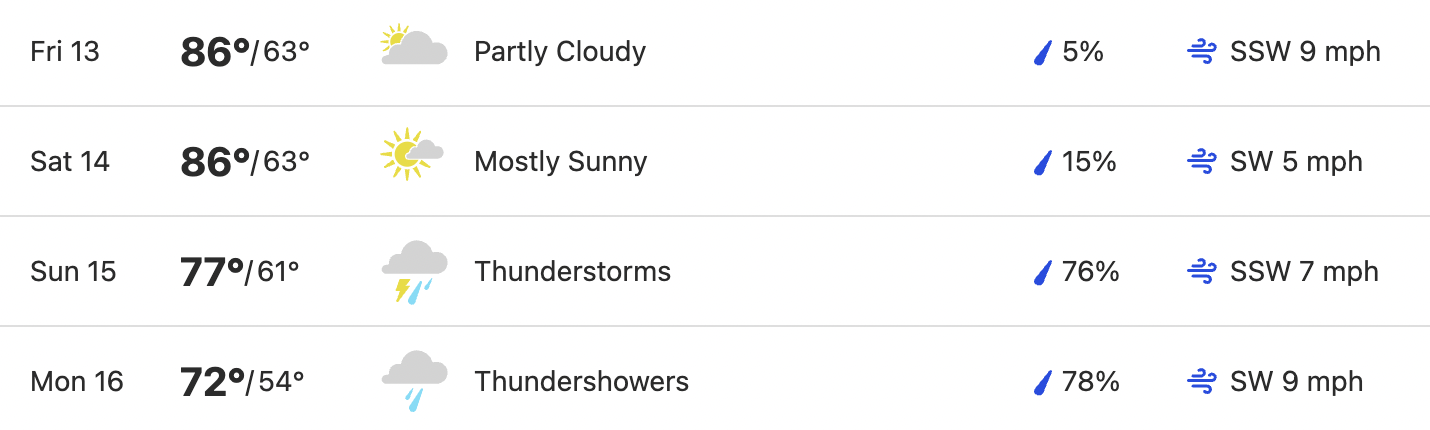The width and height of the screenshot is (1430, 430).
Task: Click the raindrop icon beside 78%
Action: 1043,382
